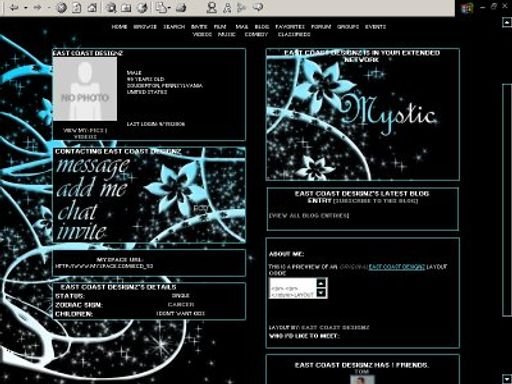Click the 'Zodiac Sign:' details label
The image size is (512, 384).
[79, 305]
